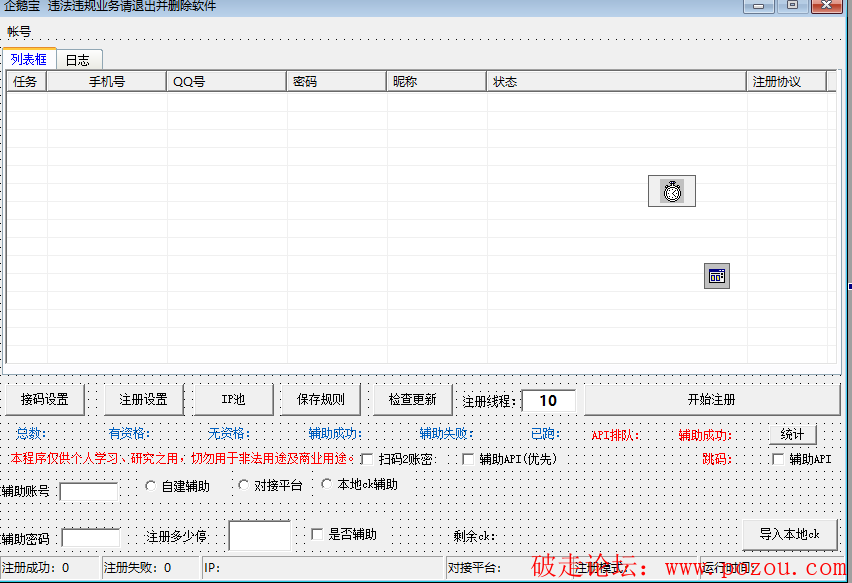Click the IP池 button
The image size is (852, 583).
[x=233, y=400]
